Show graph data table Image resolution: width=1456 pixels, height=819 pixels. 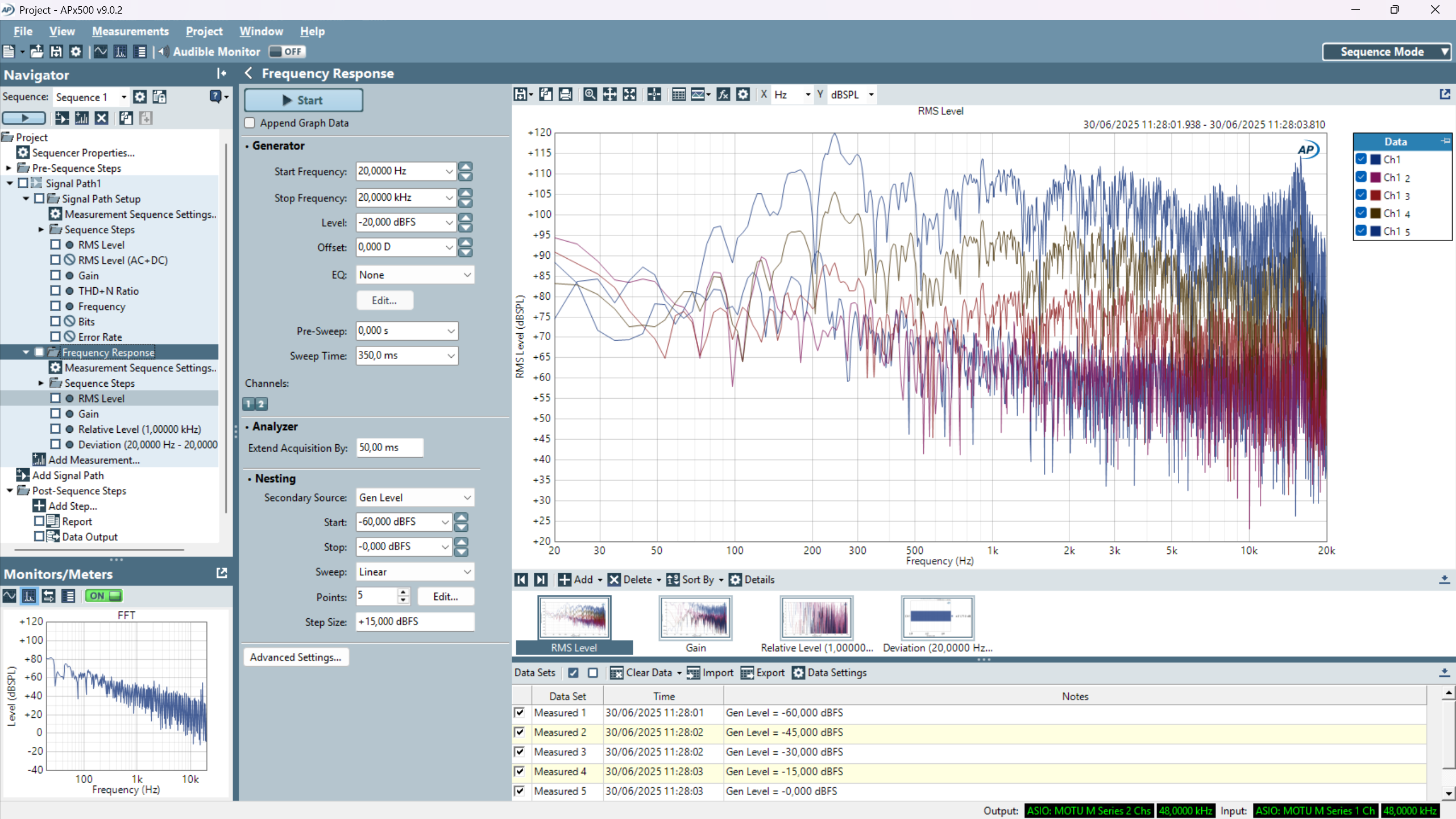click(679, 94)
